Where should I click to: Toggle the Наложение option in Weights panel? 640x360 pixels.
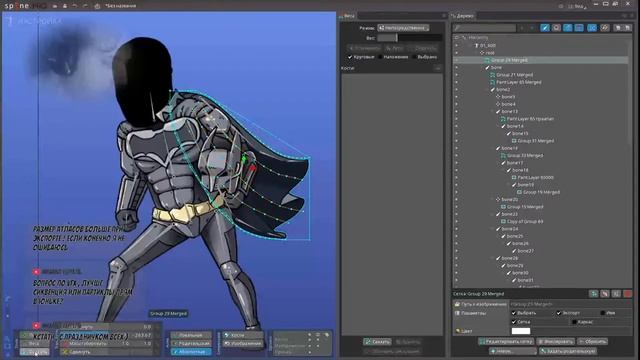click(x=380, y=57)
